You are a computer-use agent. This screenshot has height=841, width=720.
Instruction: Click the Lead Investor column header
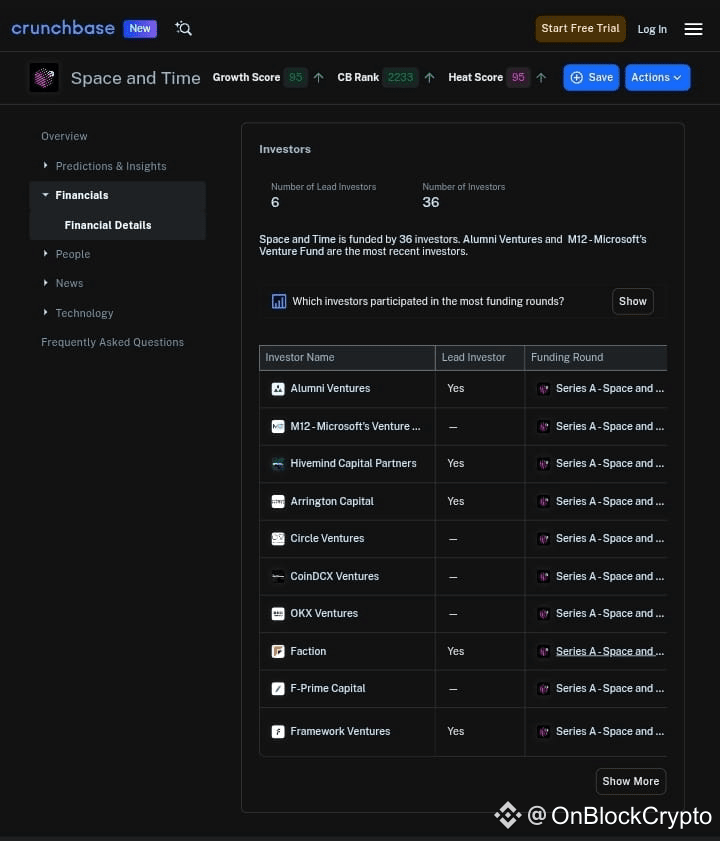click(480, 358)
